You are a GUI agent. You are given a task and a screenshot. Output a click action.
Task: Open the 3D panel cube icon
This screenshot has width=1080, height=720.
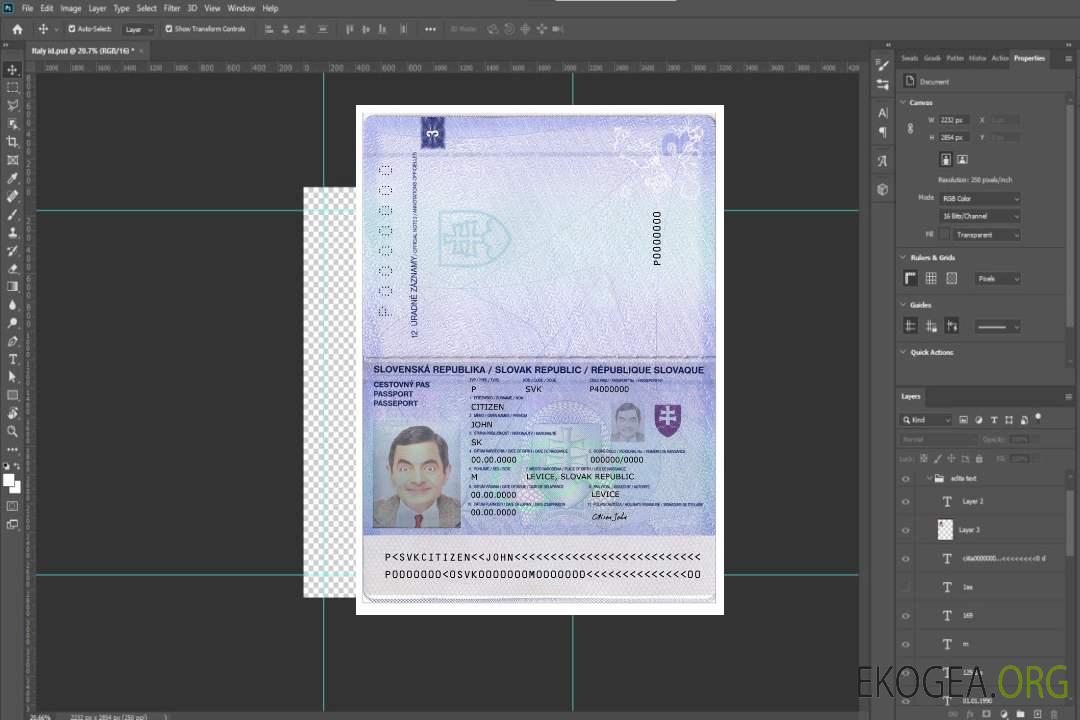(883, 189)
